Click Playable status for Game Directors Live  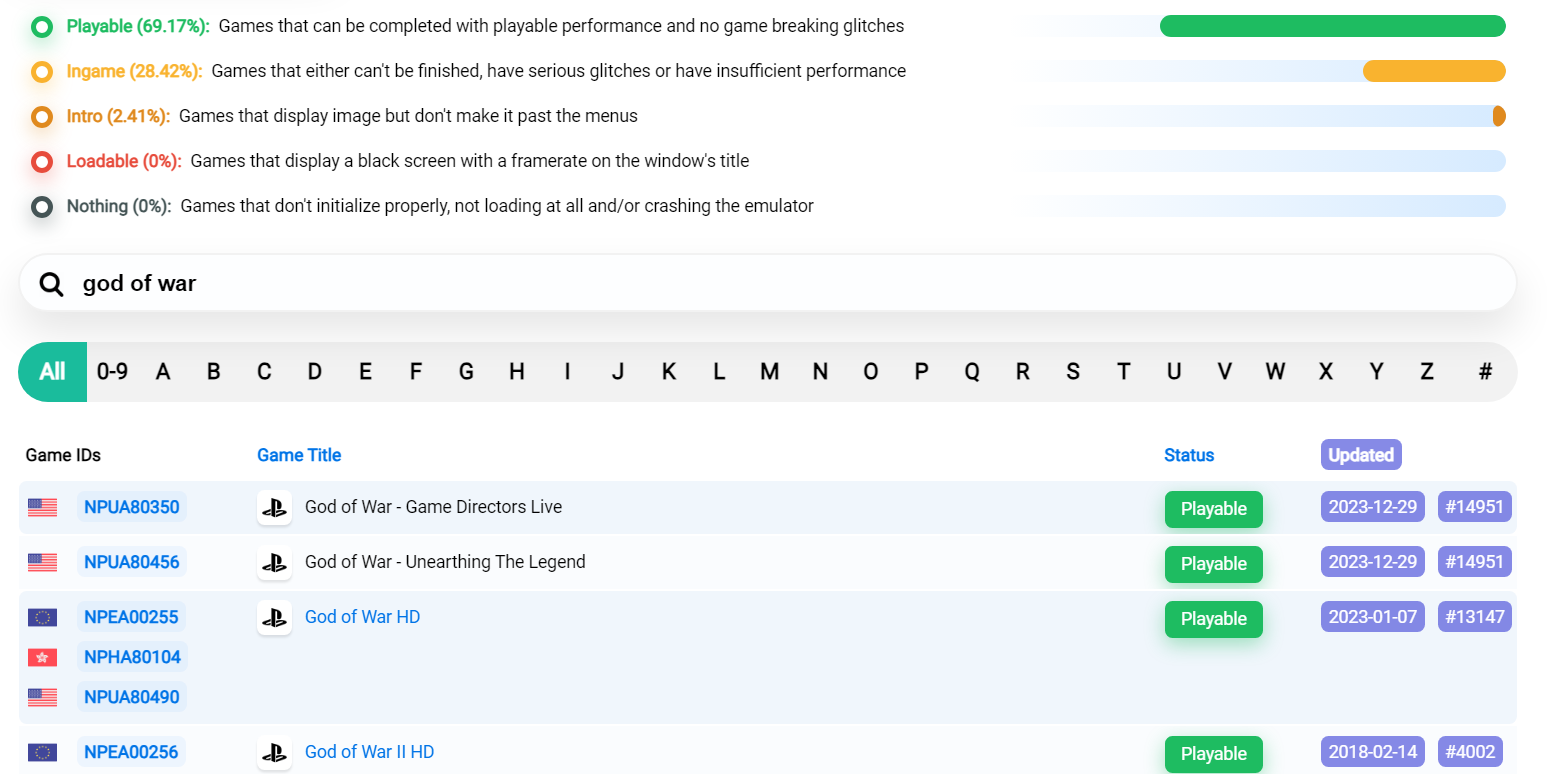pos(1214,509)
